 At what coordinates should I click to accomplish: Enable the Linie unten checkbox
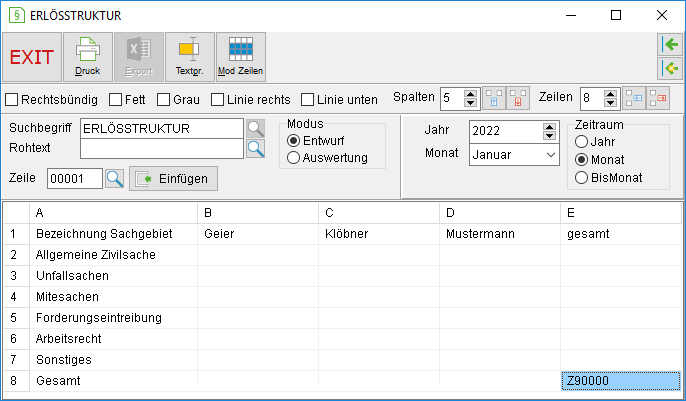308,100
